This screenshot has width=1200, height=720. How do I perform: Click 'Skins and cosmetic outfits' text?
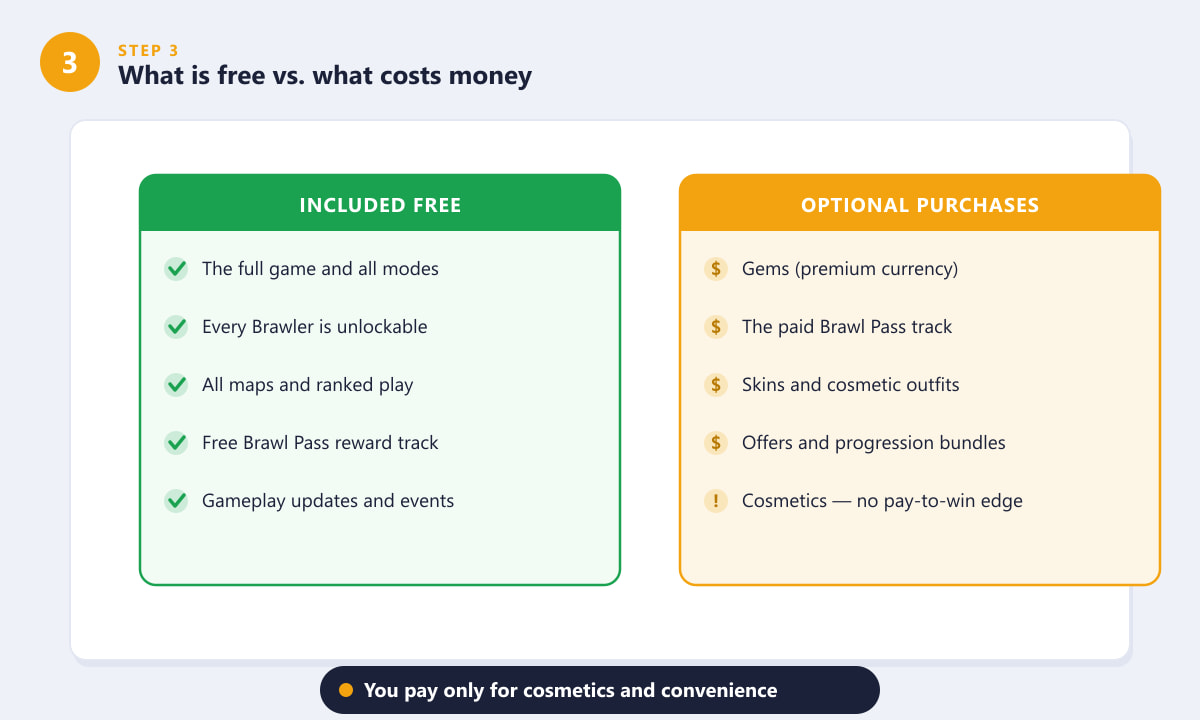coord(851,385)
